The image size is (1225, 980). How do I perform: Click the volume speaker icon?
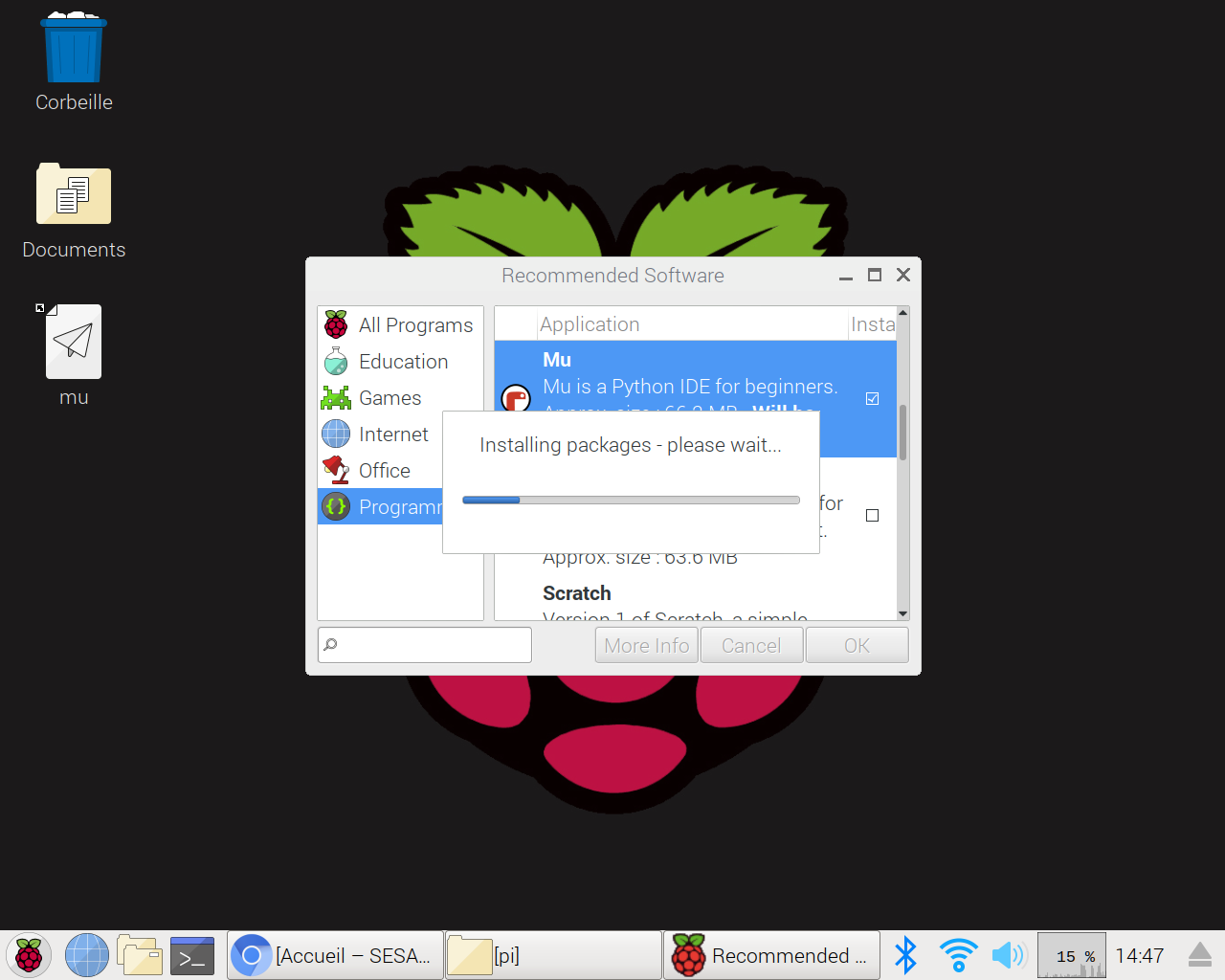(x=1009, y=955)
